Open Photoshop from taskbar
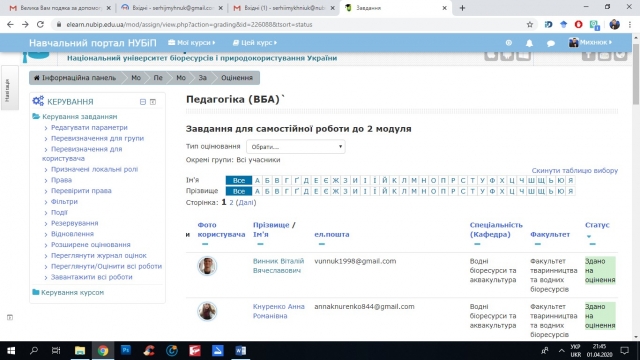 click(126, 351)
